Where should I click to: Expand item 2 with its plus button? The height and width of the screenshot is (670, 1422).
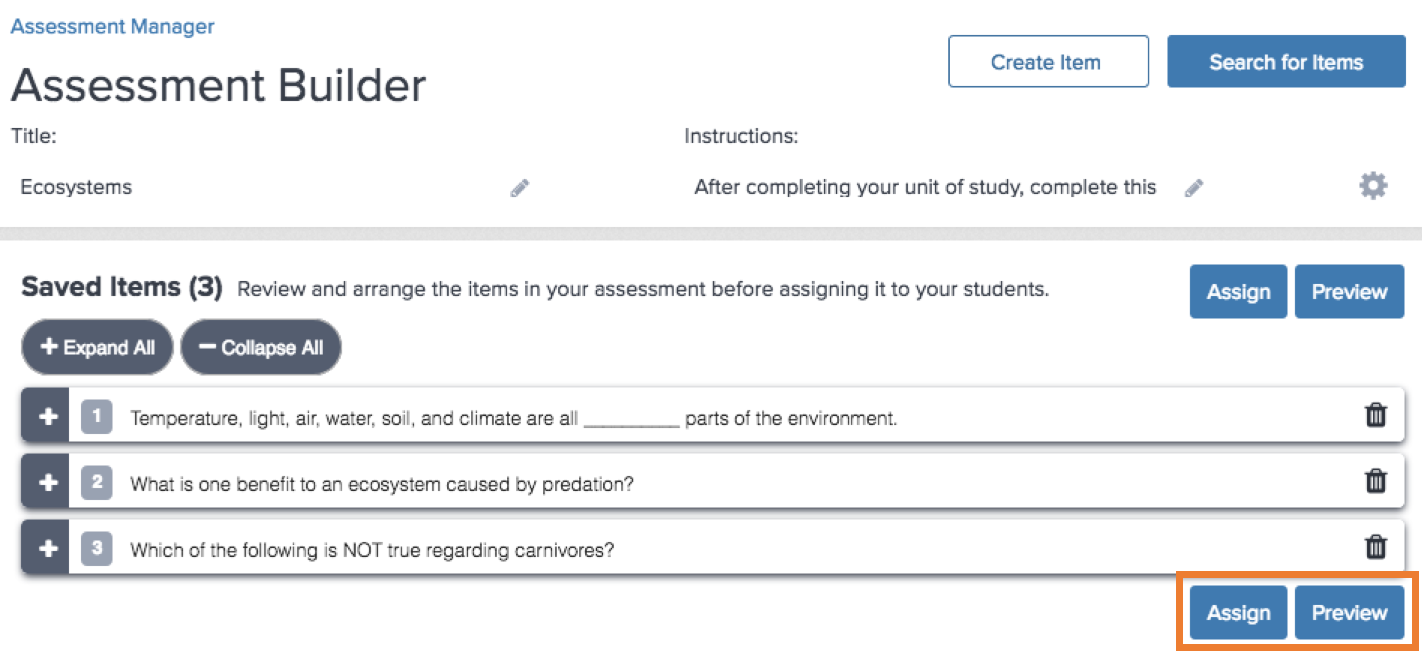coord(46,483)
